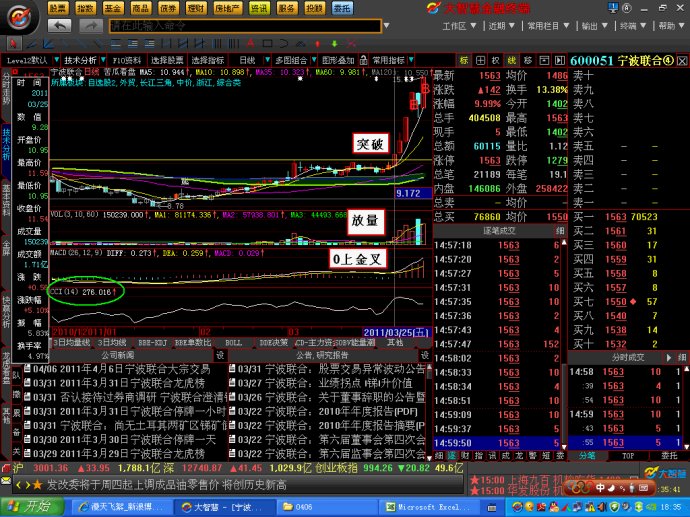Click the 14:59:50 trade row in 逐笔成交
This screenshot has height=517, width=690.
point(499,443)
